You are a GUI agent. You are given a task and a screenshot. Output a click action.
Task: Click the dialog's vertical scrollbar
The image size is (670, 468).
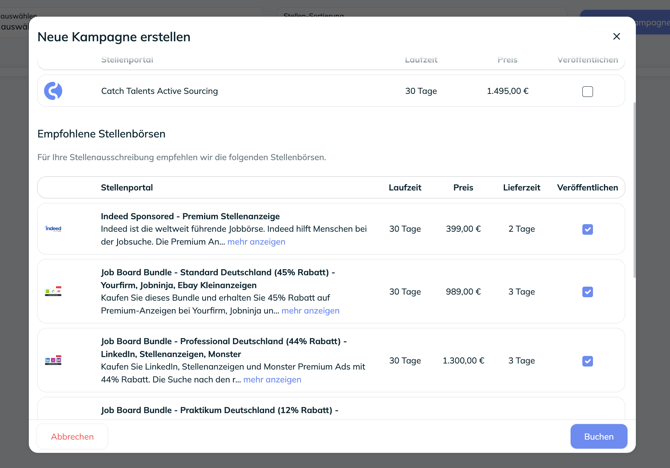pyautogui.click(x=634, y=188)
